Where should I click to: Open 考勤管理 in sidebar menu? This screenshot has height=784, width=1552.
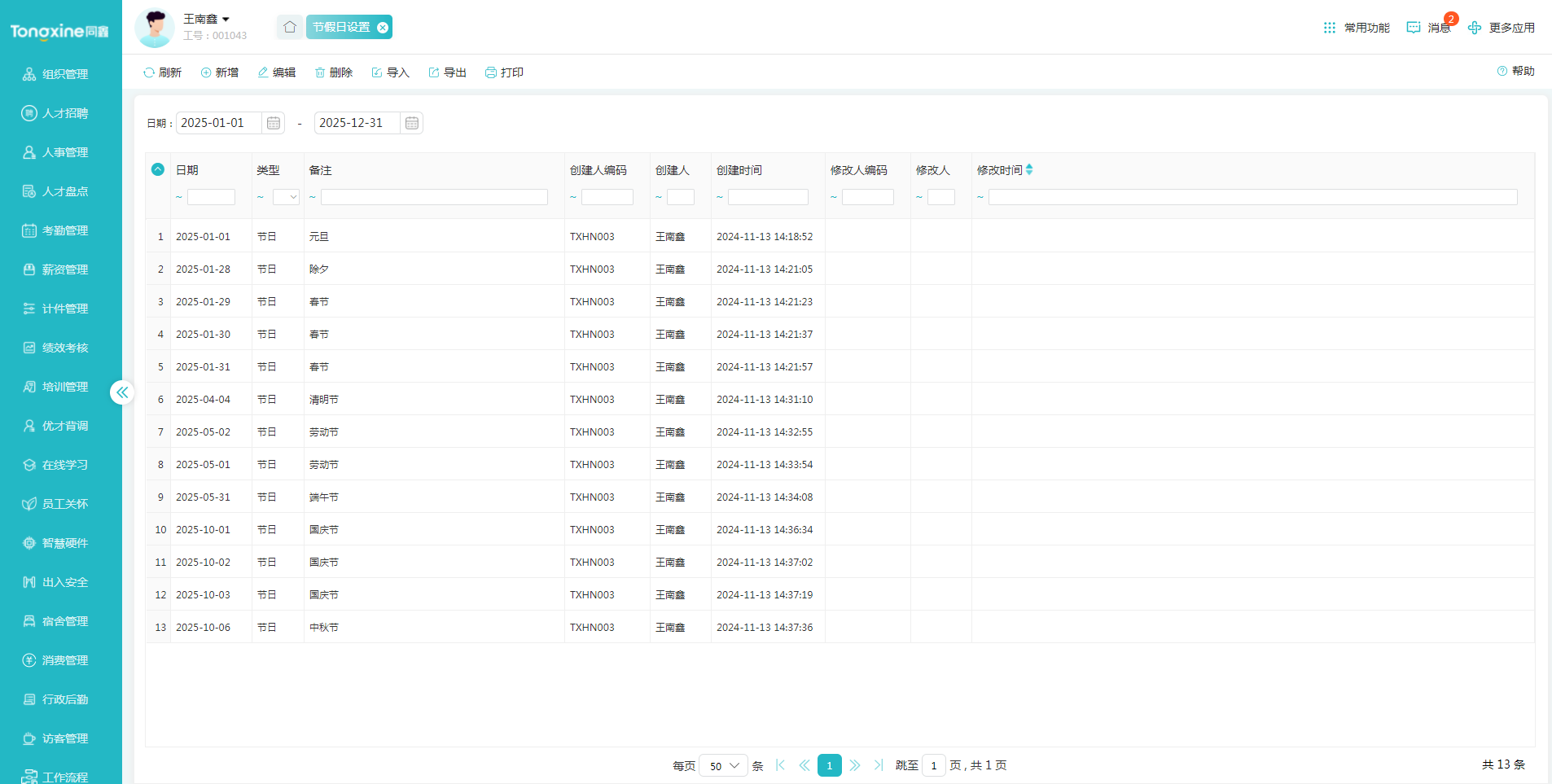[x=64, y=230]
